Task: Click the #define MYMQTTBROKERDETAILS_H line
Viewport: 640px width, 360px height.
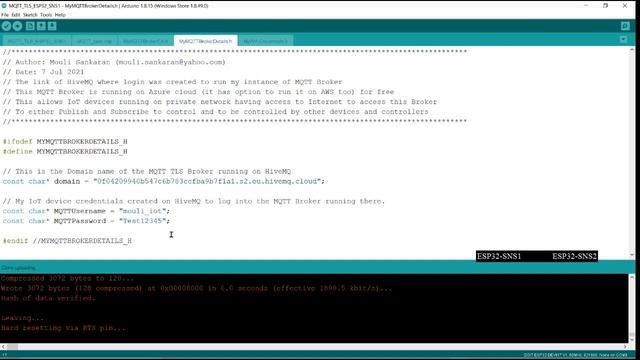Action: 65,151
